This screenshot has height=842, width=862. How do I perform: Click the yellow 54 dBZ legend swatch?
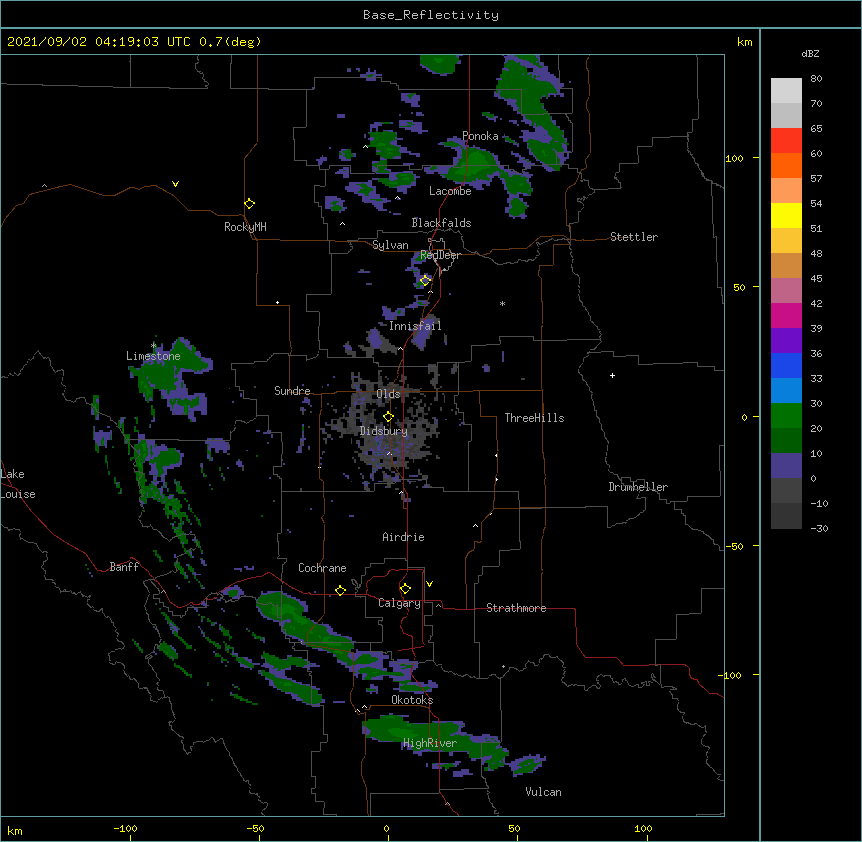click(x=786, y=216)
